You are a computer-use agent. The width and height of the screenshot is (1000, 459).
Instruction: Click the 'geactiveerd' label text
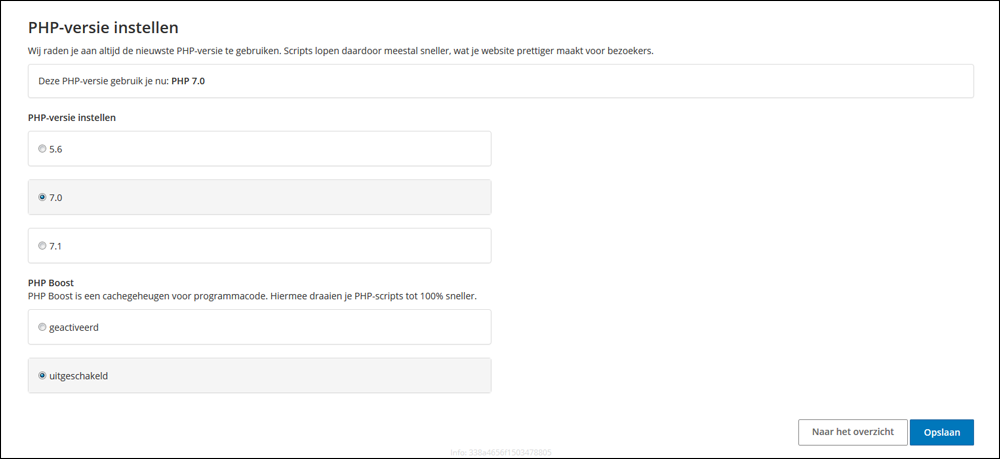click(x=75, y=327)
